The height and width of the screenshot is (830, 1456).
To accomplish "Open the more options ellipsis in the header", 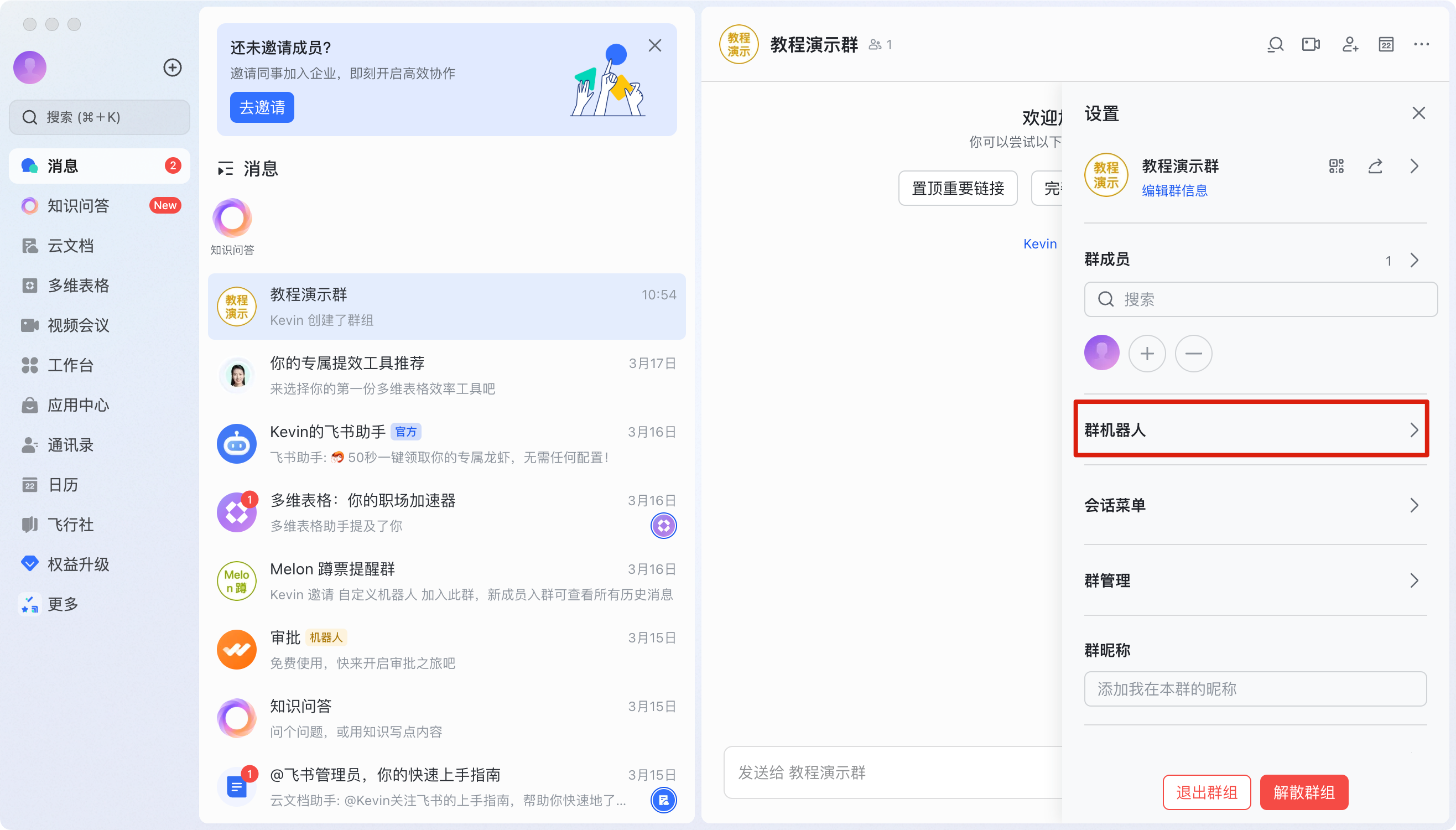I will (1421, 44).
